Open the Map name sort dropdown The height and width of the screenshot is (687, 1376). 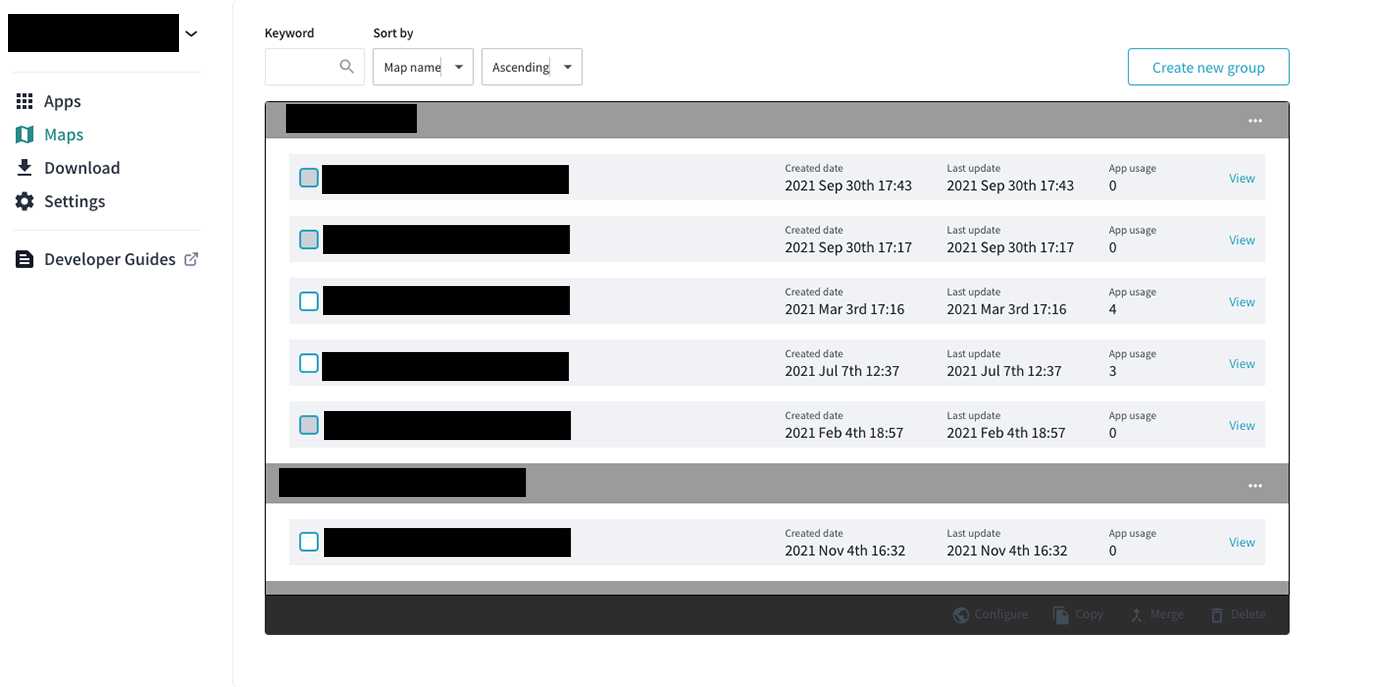pos(422,66)
